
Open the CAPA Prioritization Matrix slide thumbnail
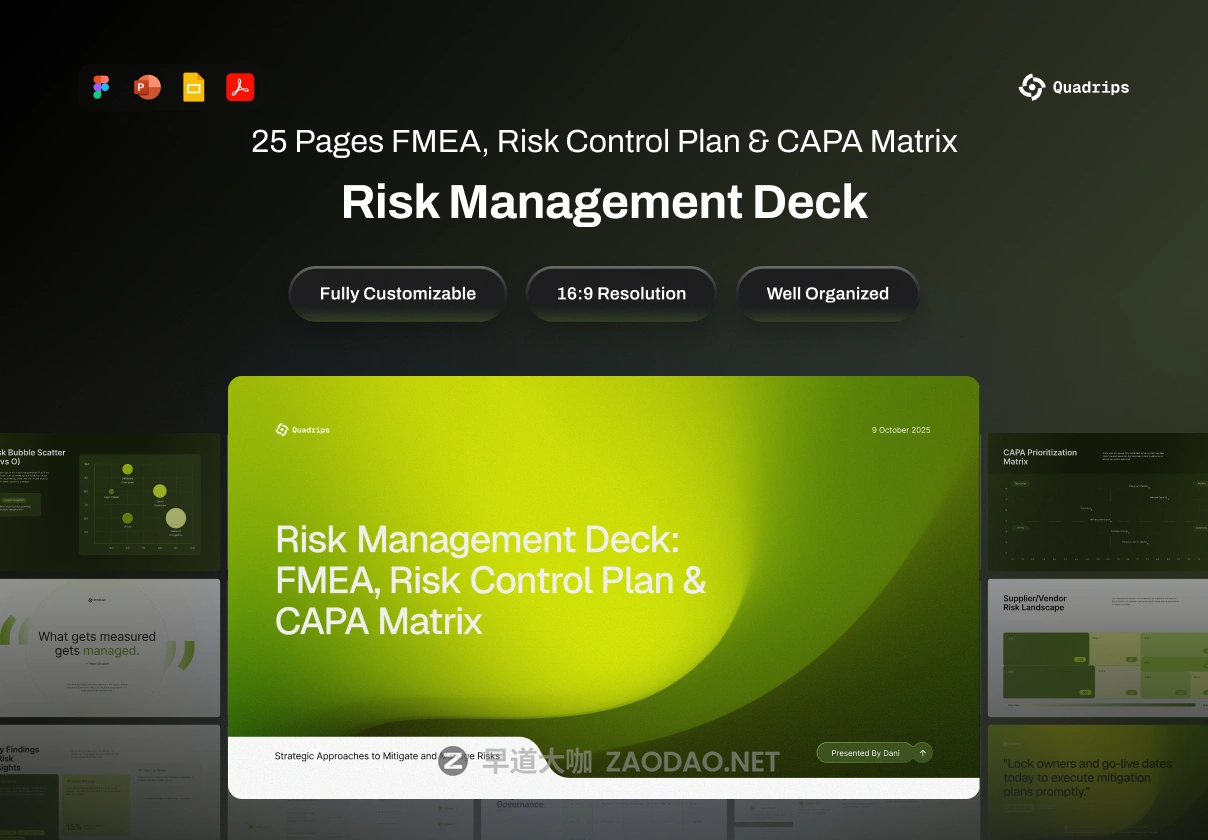1097,502
